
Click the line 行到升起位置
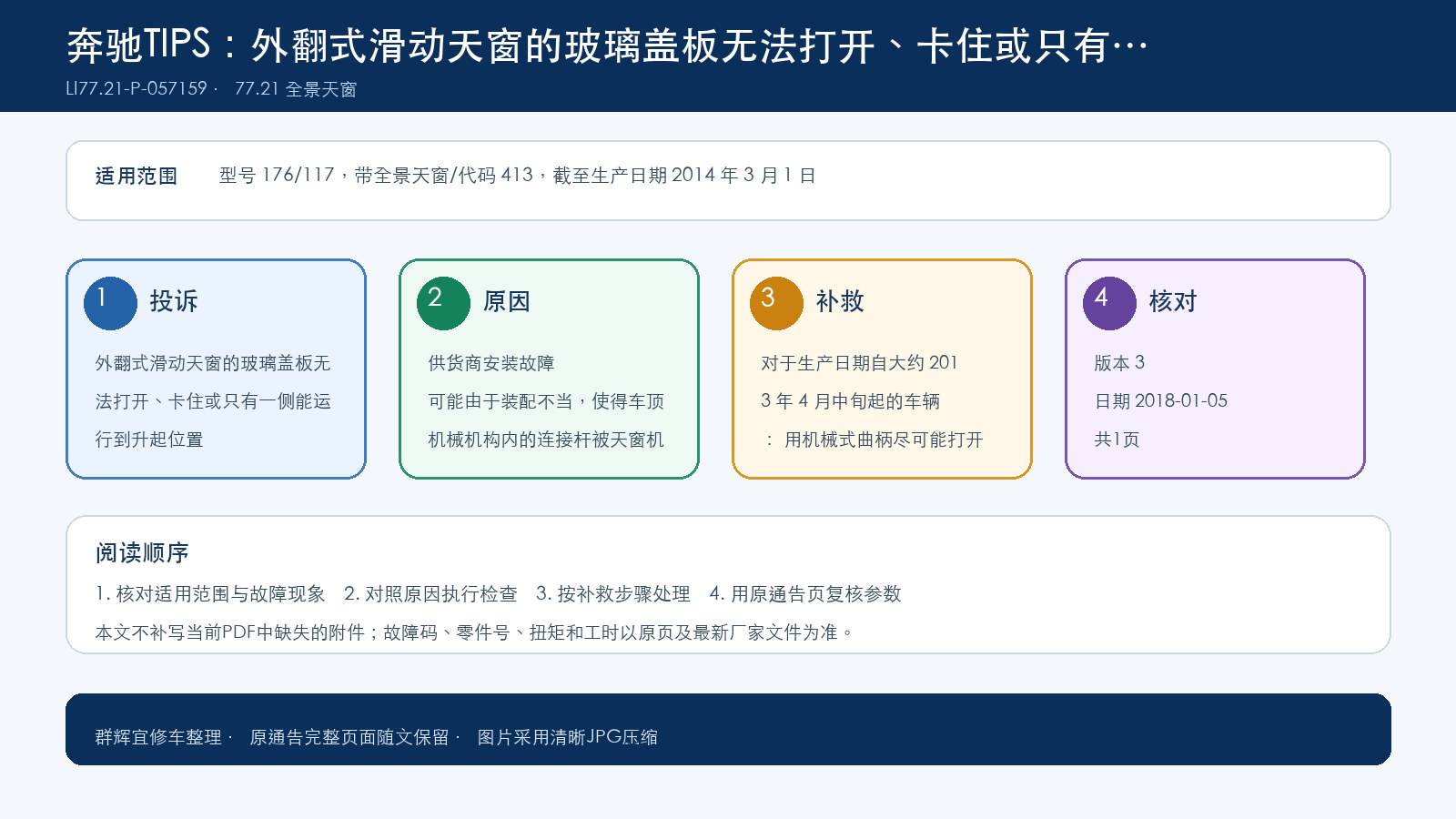click(x=149, y=440)
